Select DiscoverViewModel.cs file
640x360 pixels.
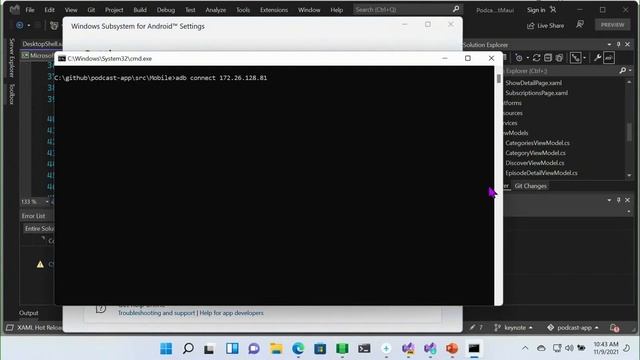535,163
